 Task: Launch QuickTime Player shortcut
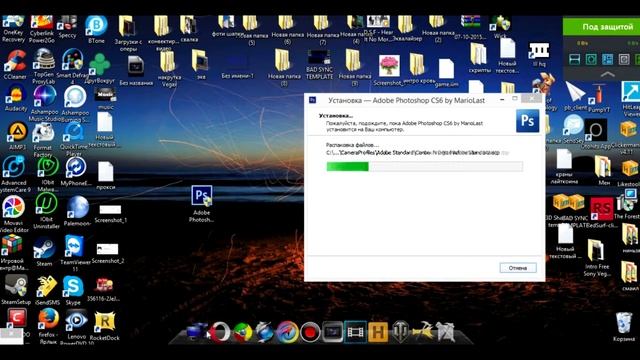[74, 139]
